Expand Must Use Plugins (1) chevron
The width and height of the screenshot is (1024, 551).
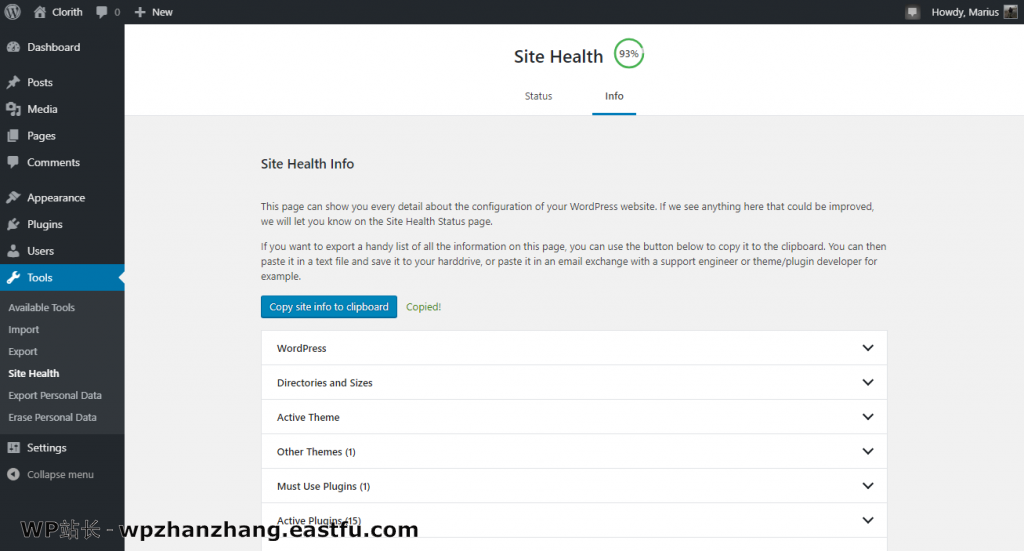868,486
